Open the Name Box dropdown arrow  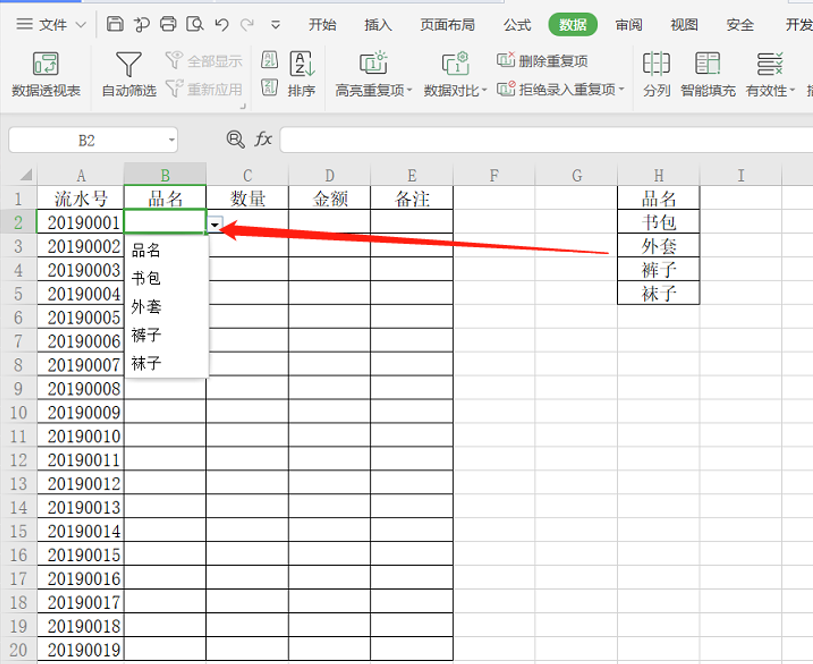coord(171,140)
